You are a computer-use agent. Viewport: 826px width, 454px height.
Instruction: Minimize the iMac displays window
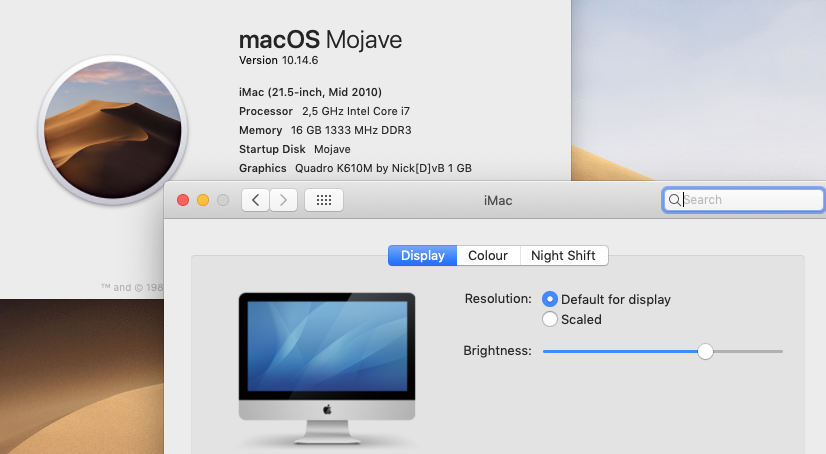coord(203,200)
